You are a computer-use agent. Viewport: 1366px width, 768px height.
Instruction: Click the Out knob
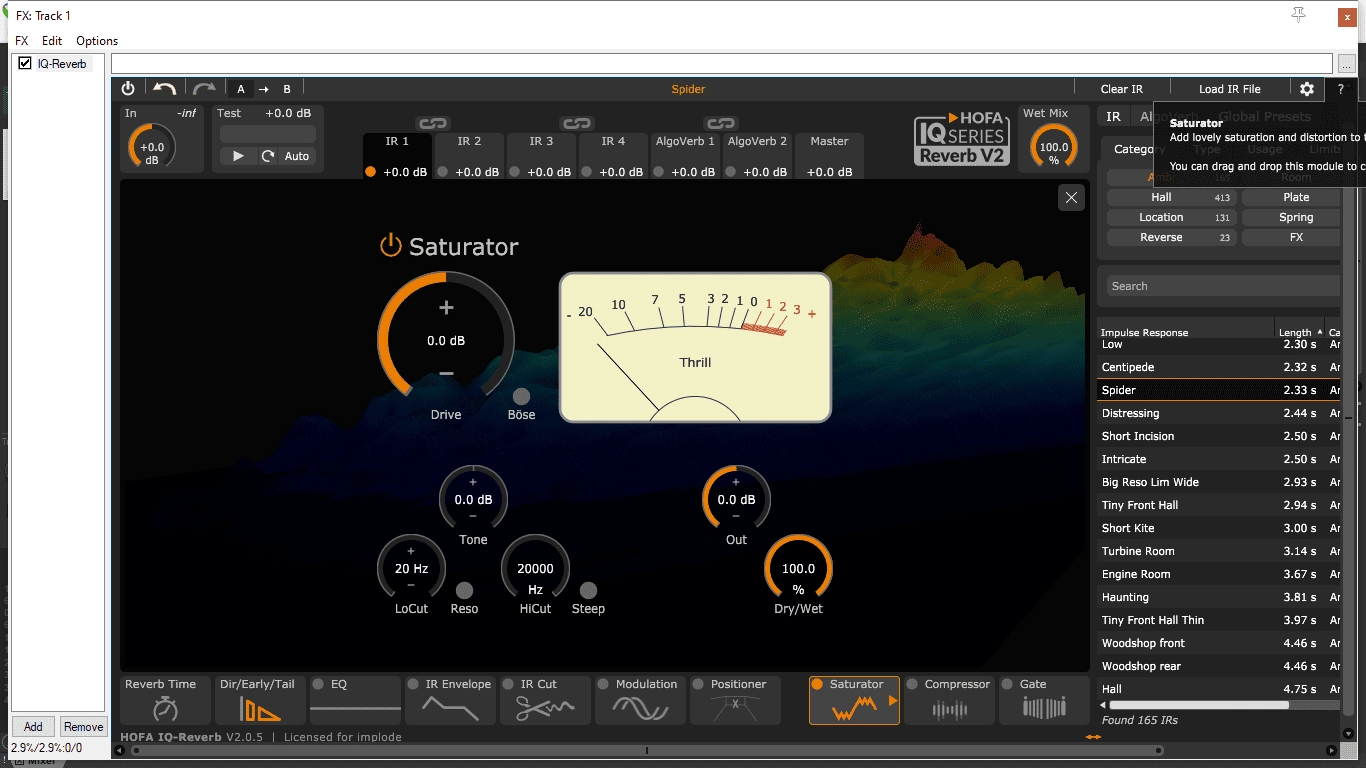[736, 499]
